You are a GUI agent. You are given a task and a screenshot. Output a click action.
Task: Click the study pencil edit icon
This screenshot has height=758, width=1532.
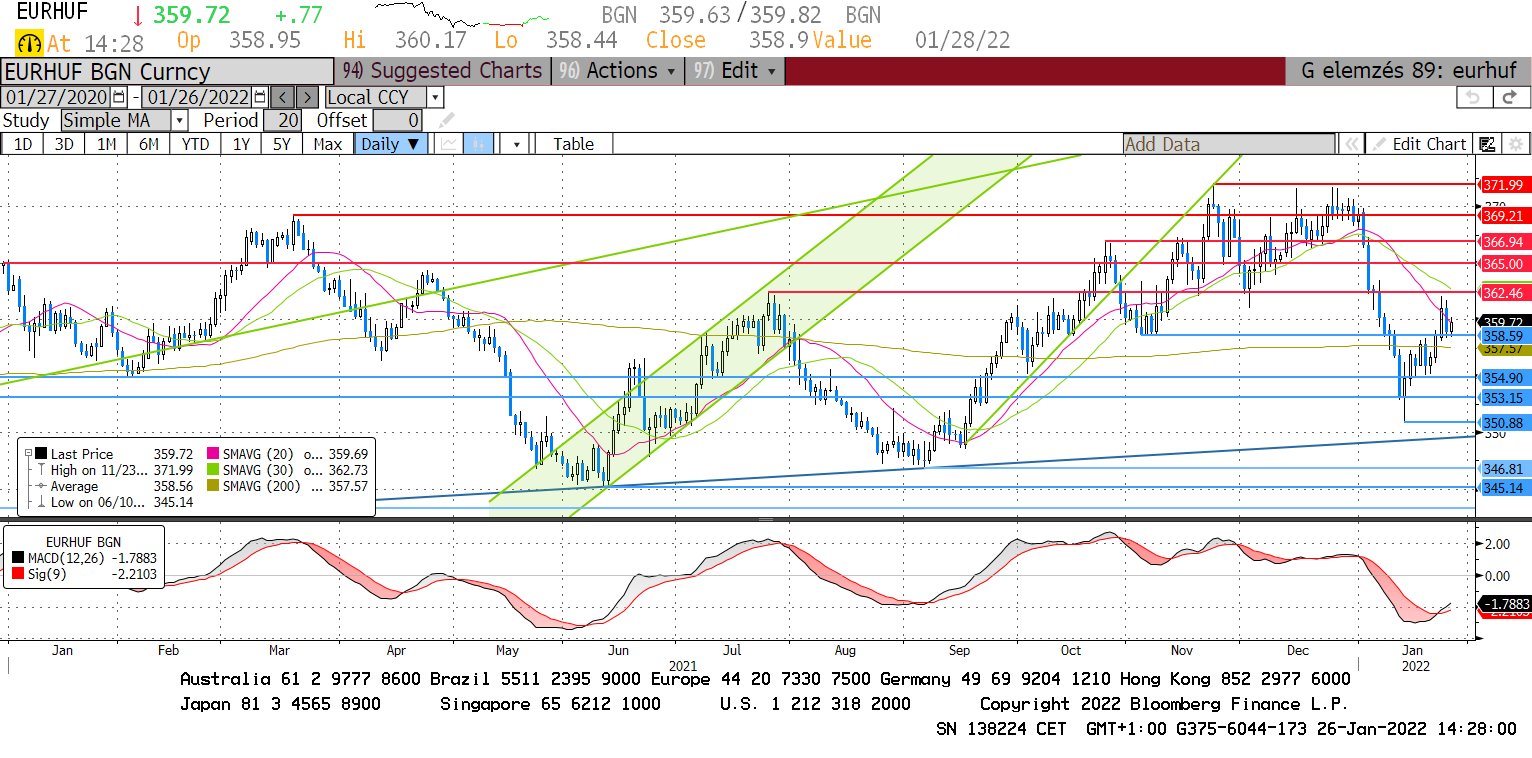(446, 120)
